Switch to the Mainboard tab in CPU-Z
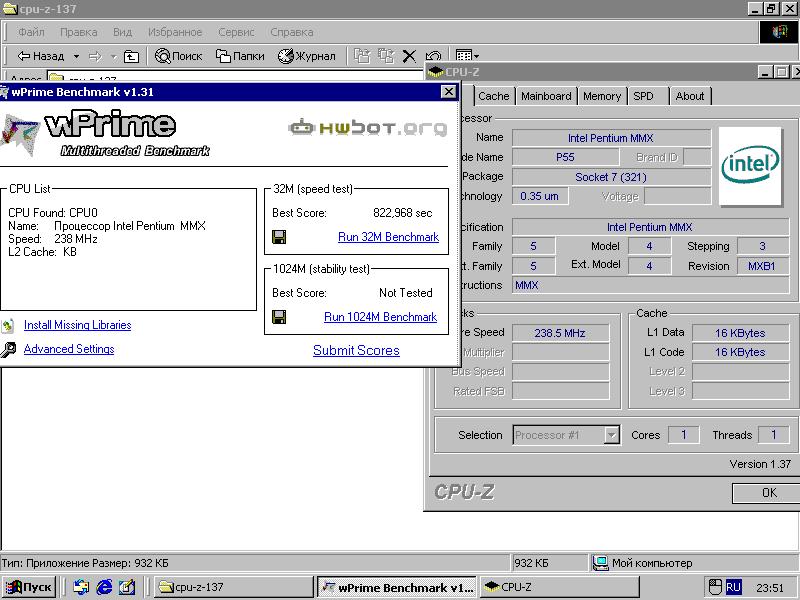This screenshot has width=800, height=600. [x=546, y=96]
